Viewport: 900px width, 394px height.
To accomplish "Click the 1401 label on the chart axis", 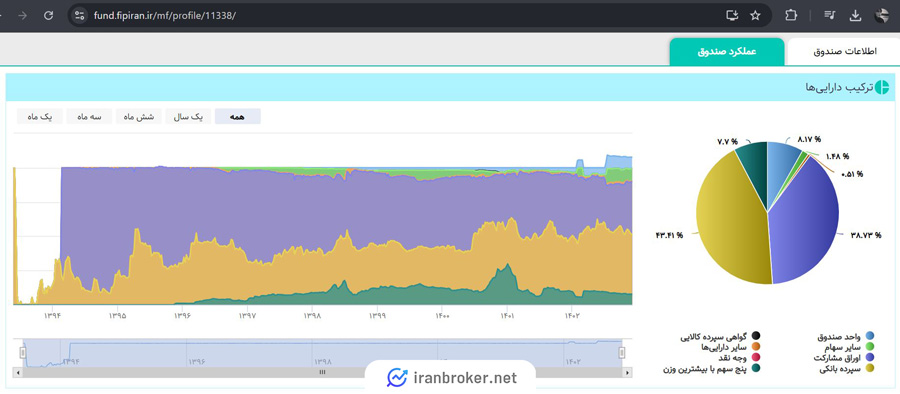I will click(x=507, y=316).
